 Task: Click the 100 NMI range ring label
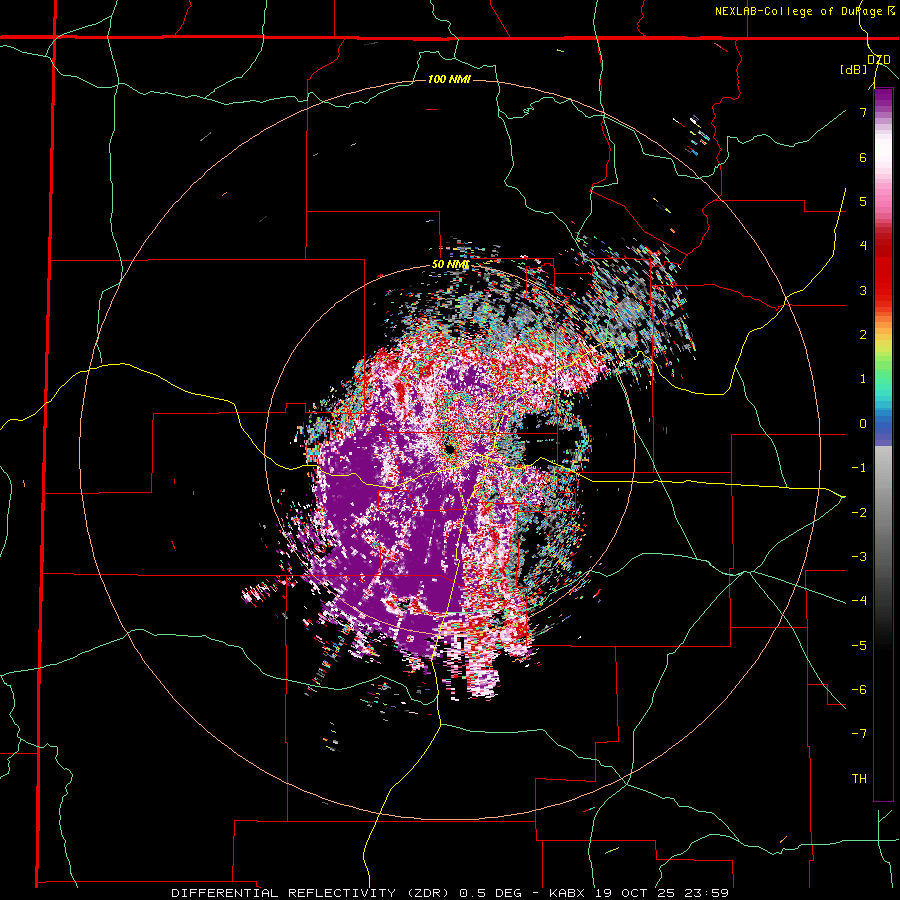click(x=449, y=79)
